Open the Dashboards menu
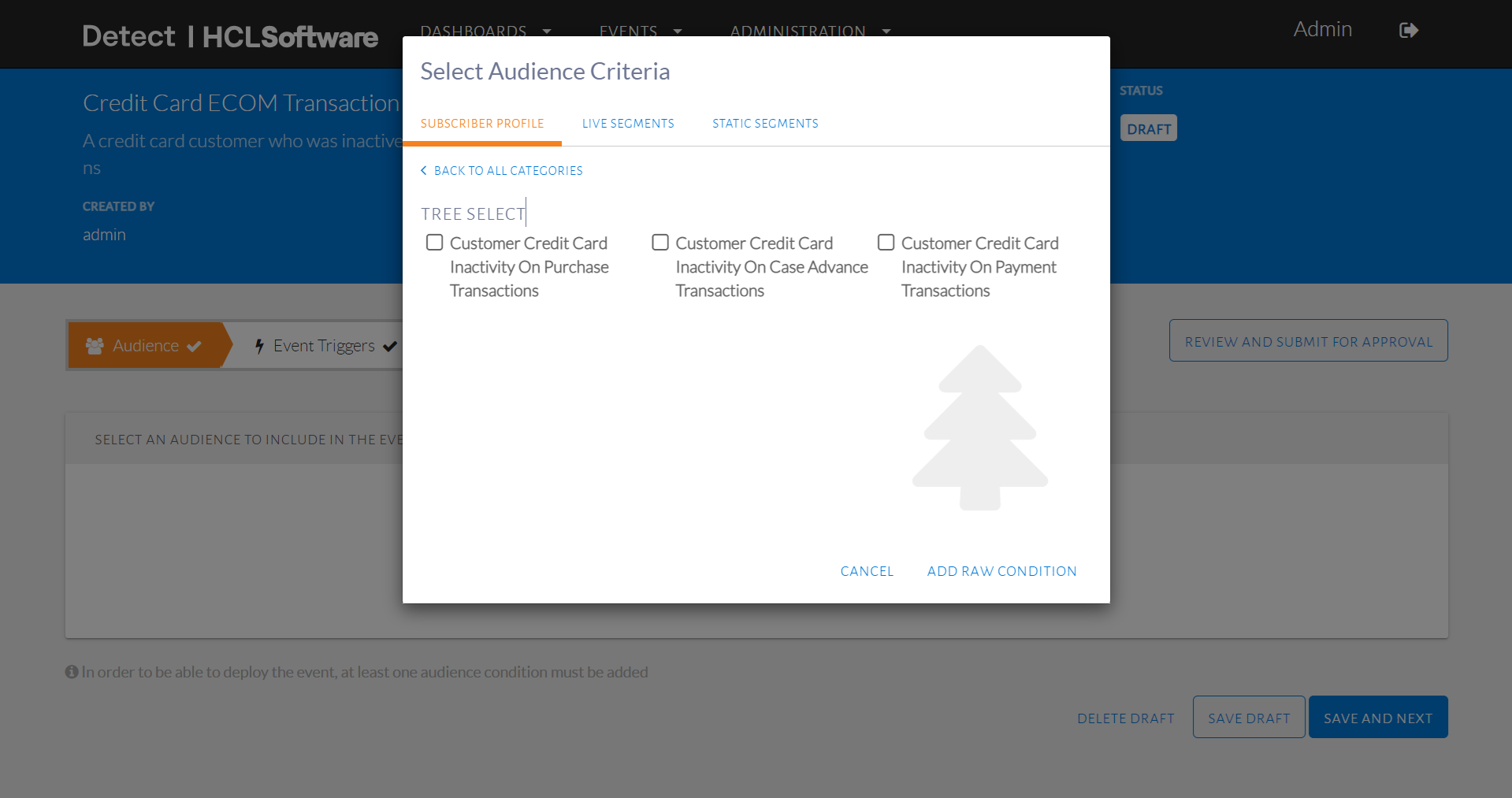This screenshot has width=1512, height=798. [x=474, y=32]
